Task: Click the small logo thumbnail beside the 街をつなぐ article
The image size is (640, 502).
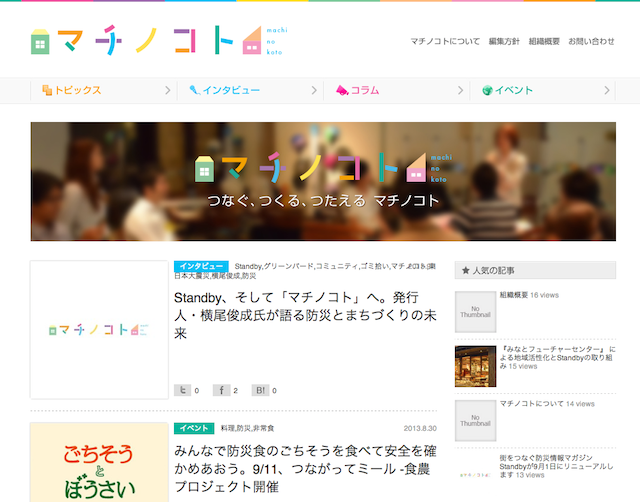Action: (476, 475)
